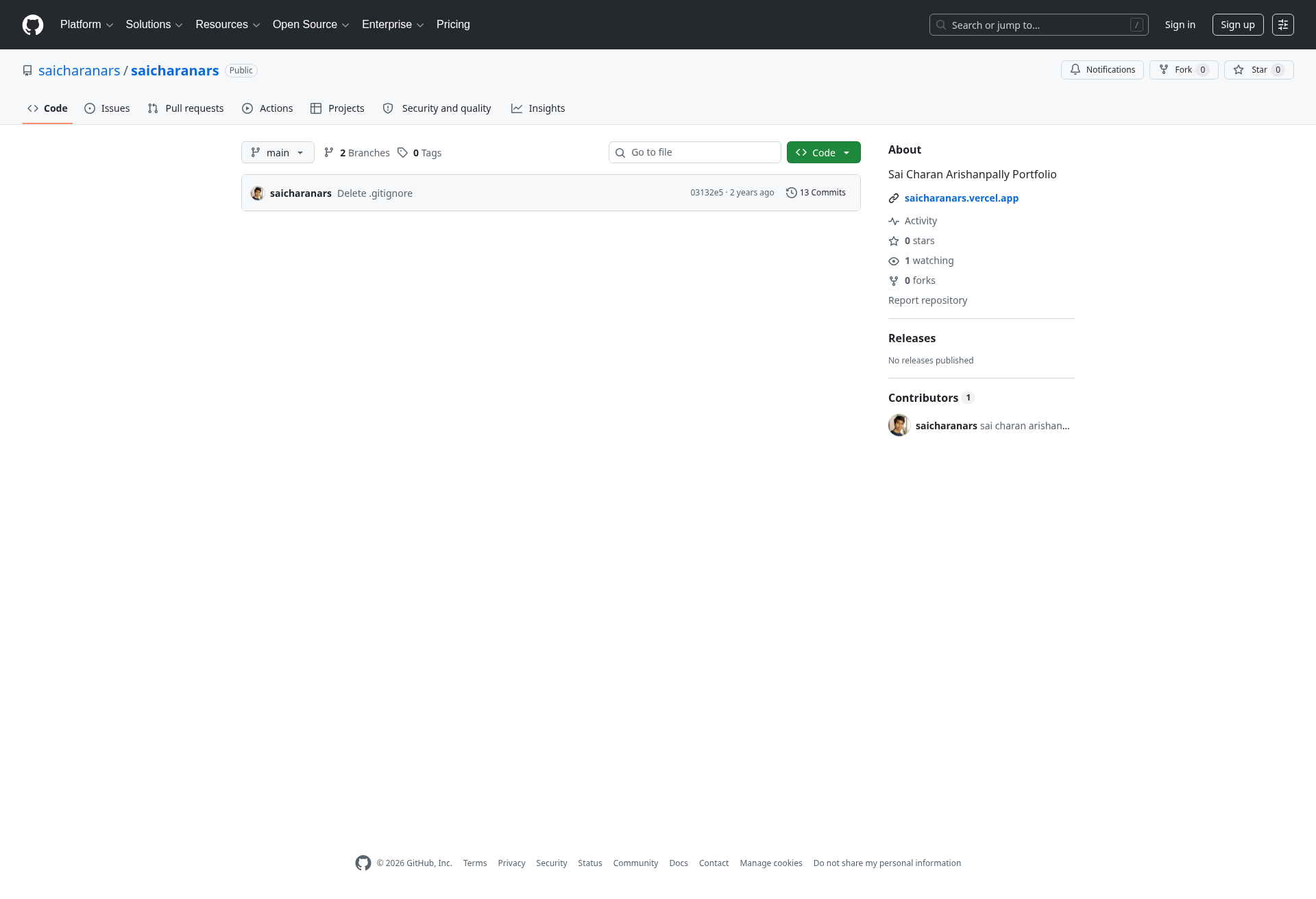
Task: Click the contributor avatar for saicharanars
Action: click(899, 425)
